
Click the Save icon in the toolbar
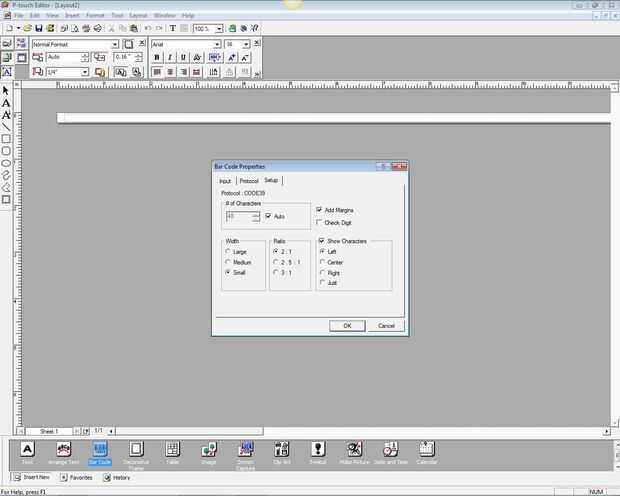pos(39,28)
